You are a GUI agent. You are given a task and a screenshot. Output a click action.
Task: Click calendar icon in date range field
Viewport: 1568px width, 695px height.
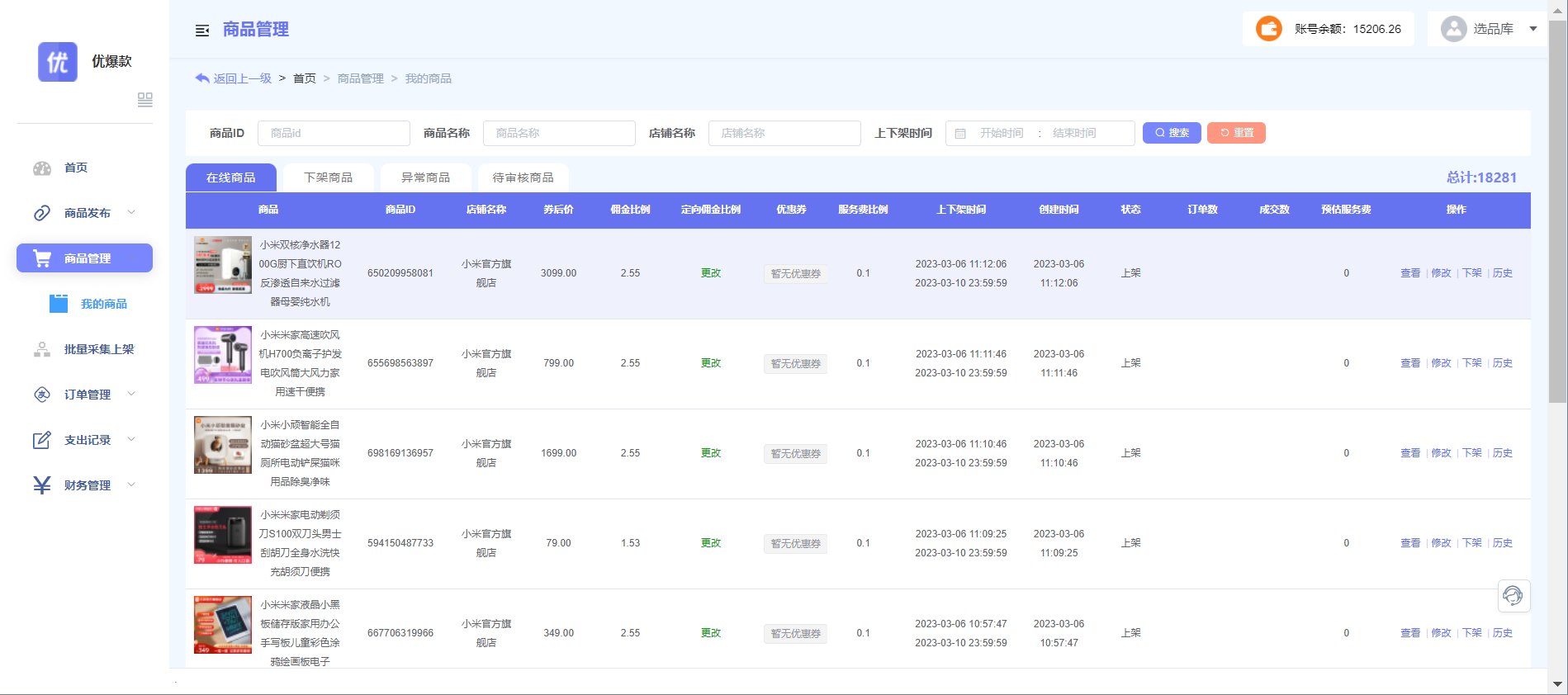(960, 134)
